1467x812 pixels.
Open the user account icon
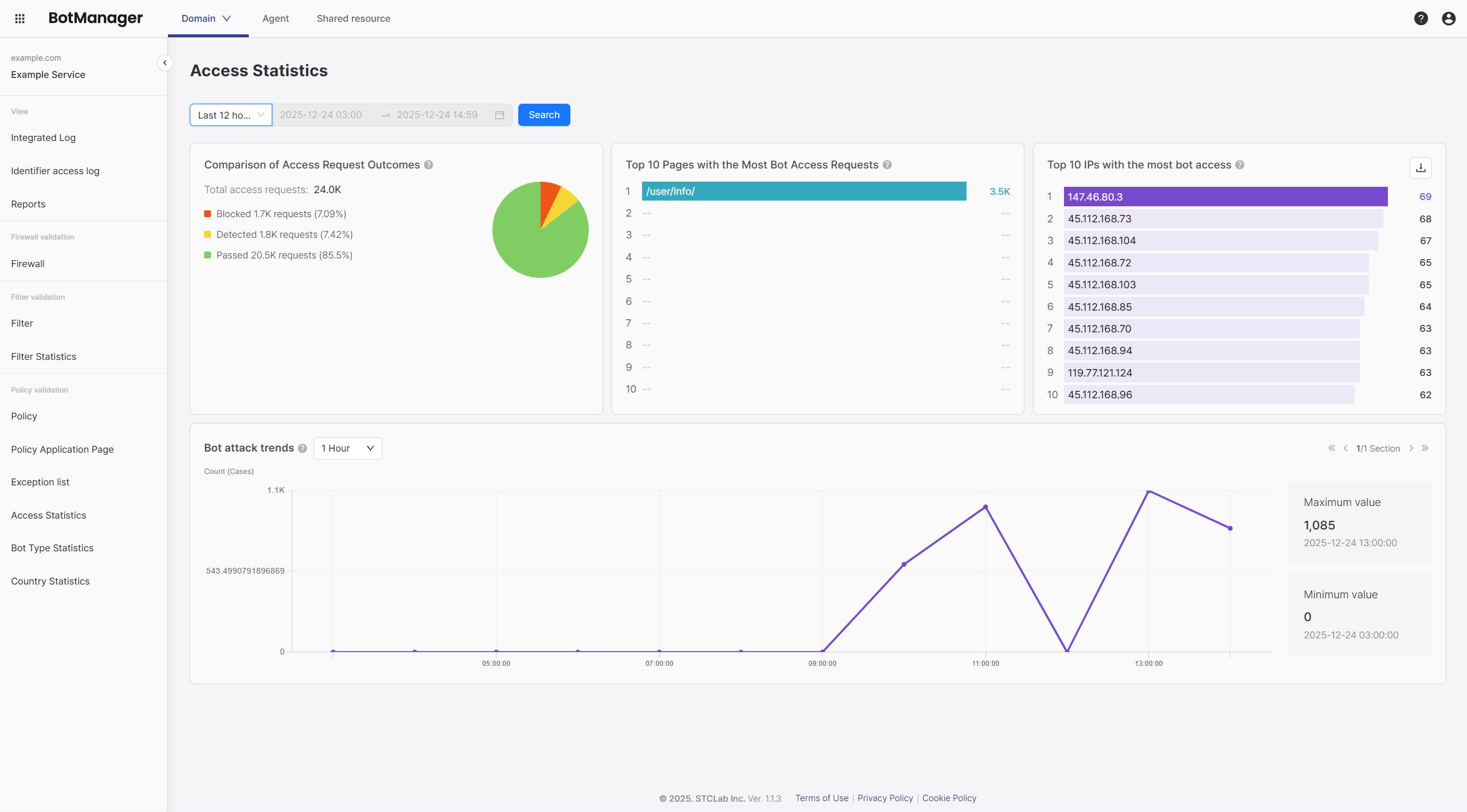(x=1449, y=18)
